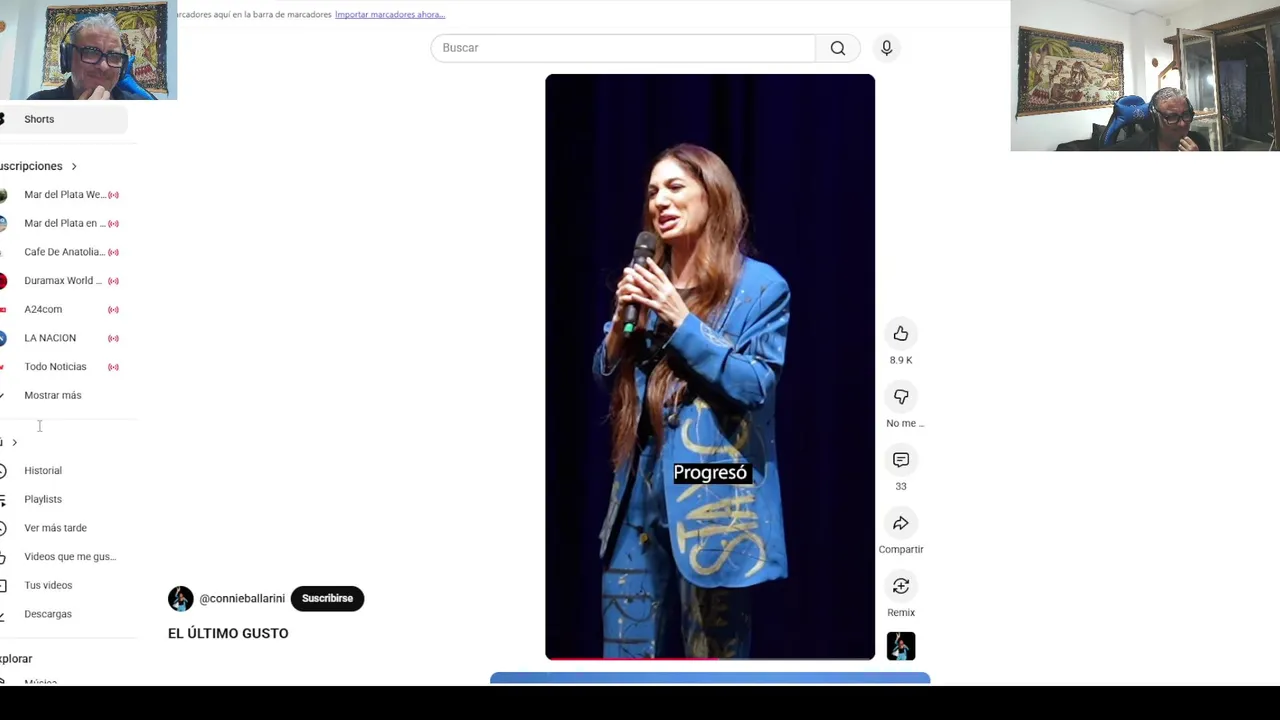Open Shorts in the sidebar
This screenshot has height=720, width=1280.
tap(64, 119)
